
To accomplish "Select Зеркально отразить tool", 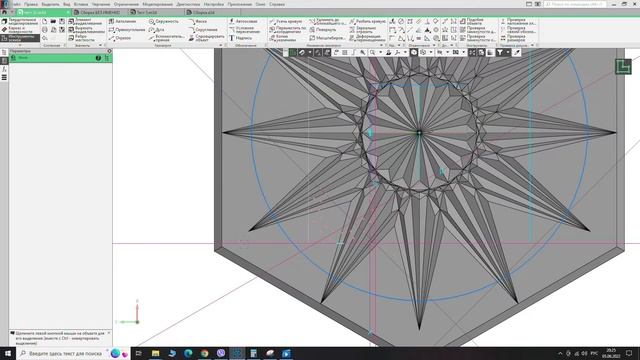I will (363, 30).
